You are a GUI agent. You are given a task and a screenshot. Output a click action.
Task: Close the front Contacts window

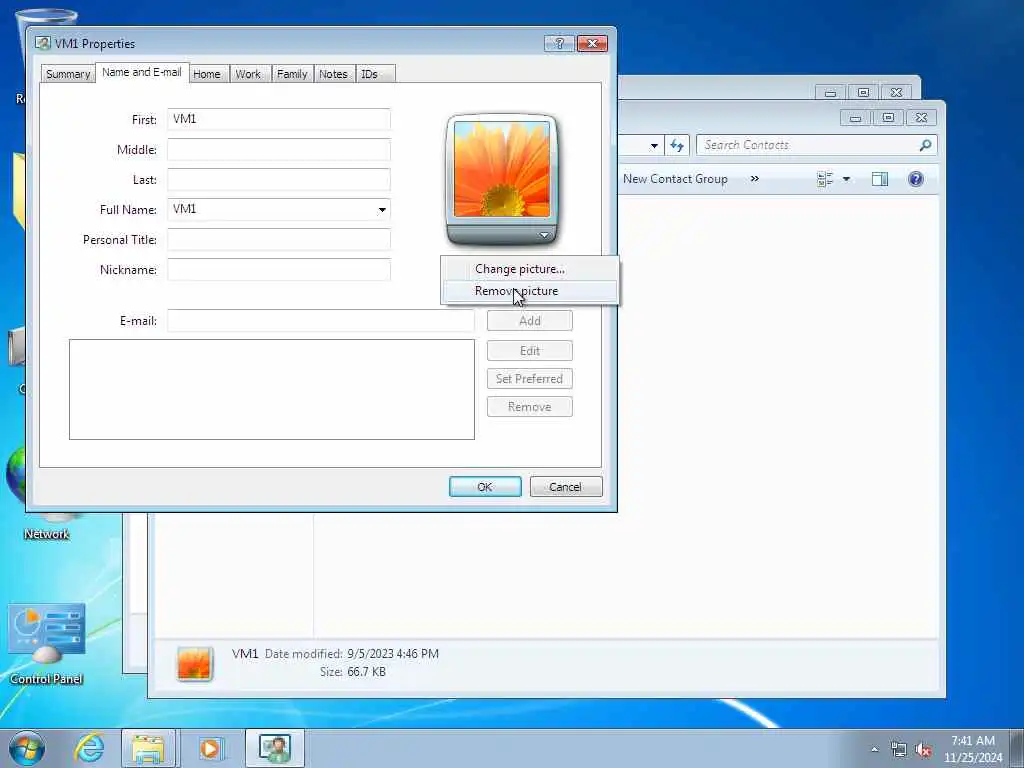tap(921, 118)
